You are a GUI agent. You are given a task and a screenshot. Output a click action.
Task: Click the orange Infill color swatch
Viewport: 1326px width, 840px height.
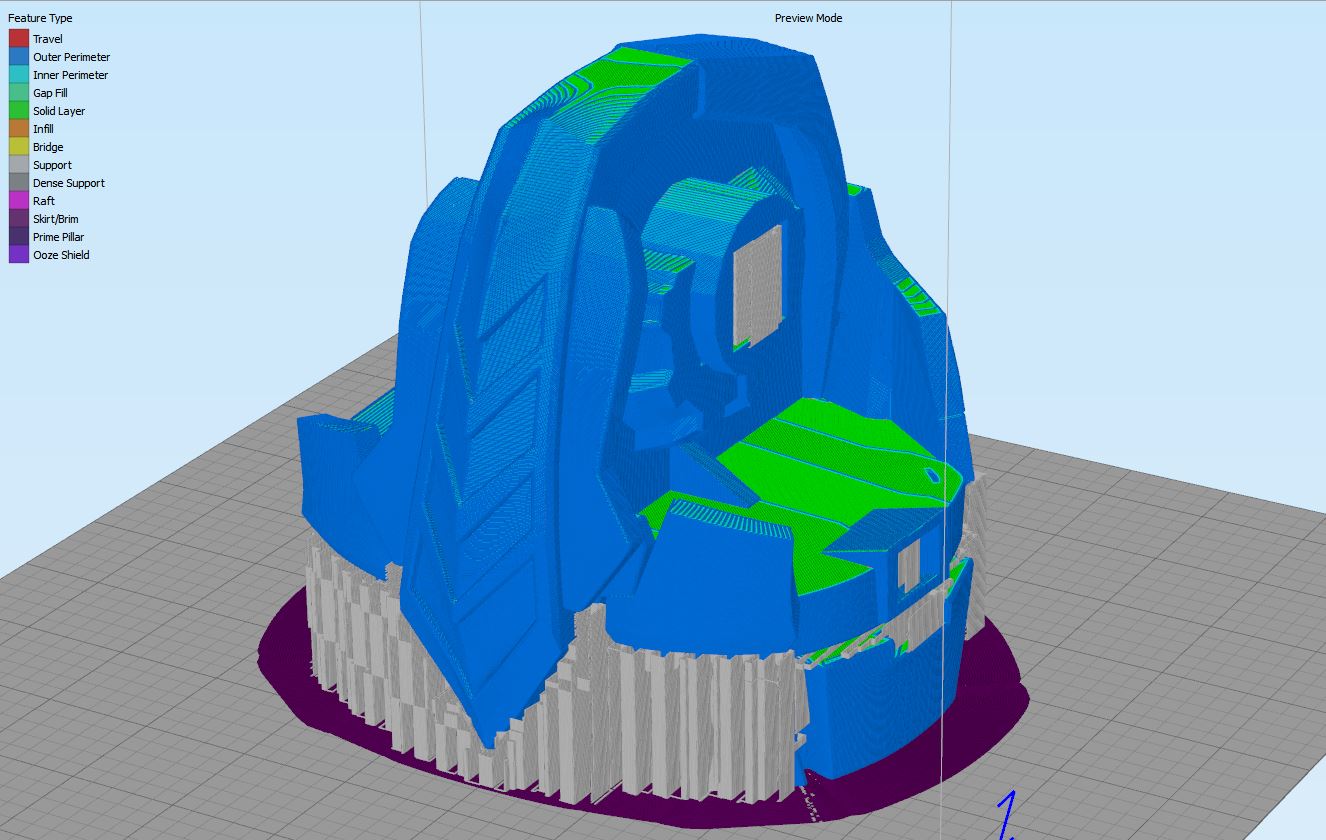click(18, 129)
